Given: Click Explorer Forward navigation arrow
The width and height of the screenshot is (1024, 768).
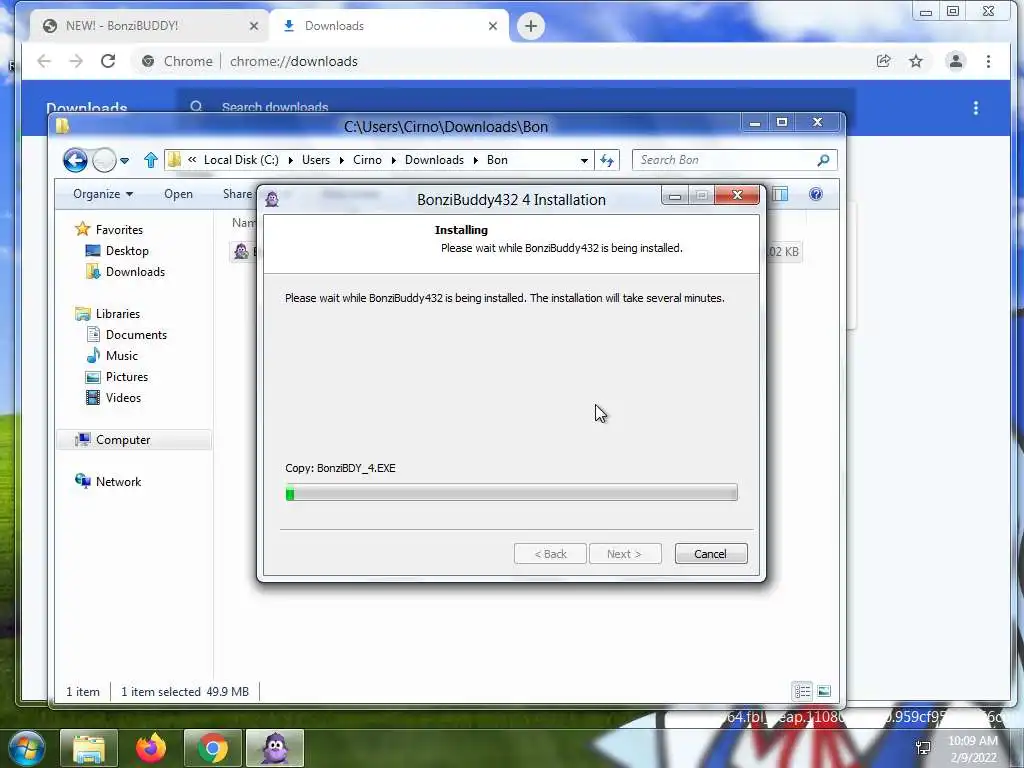Looking at the screenshot, I should point(104,160).
